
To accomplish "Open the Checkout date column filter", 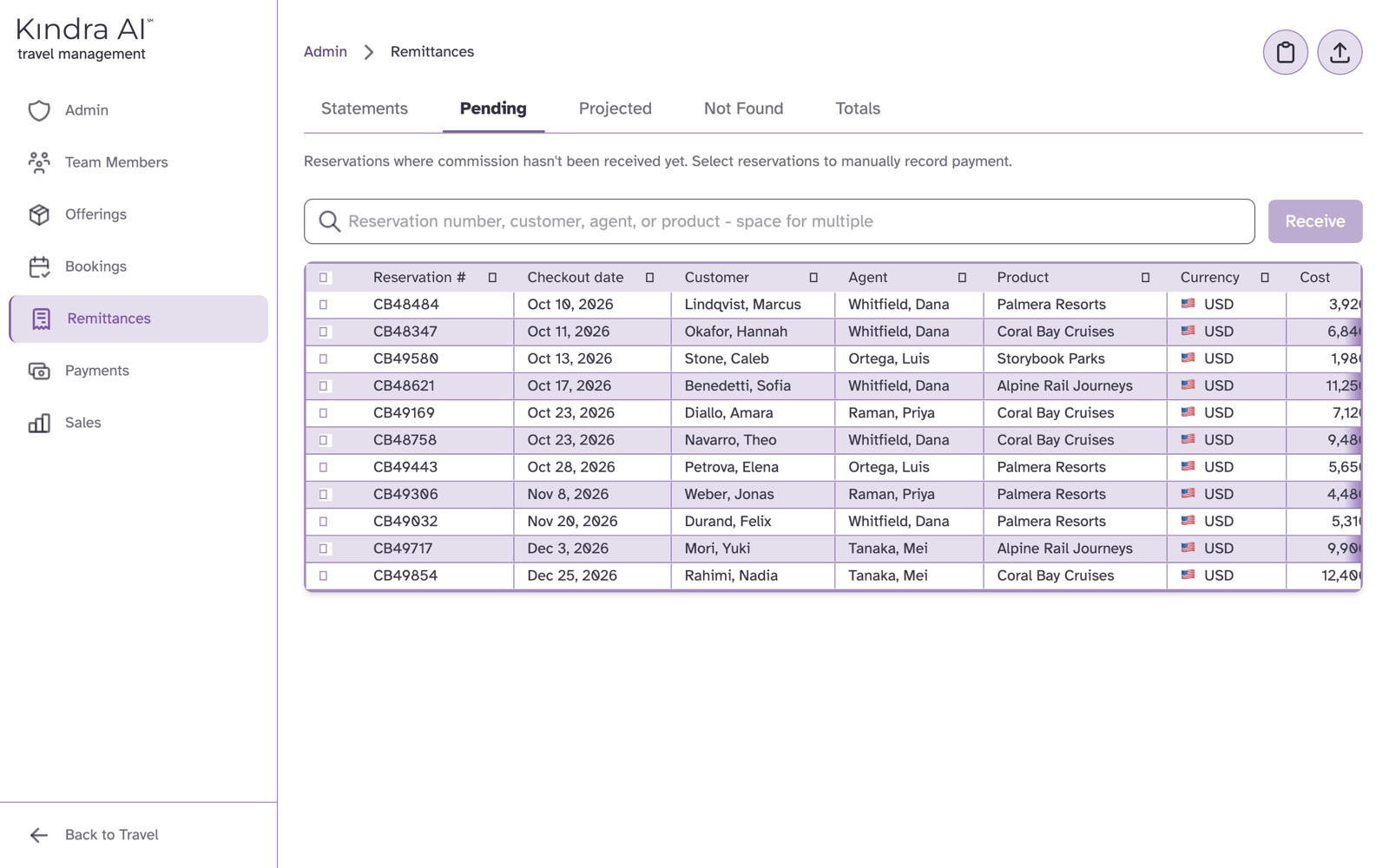I will pyautogui.click(x=649, y=278).
